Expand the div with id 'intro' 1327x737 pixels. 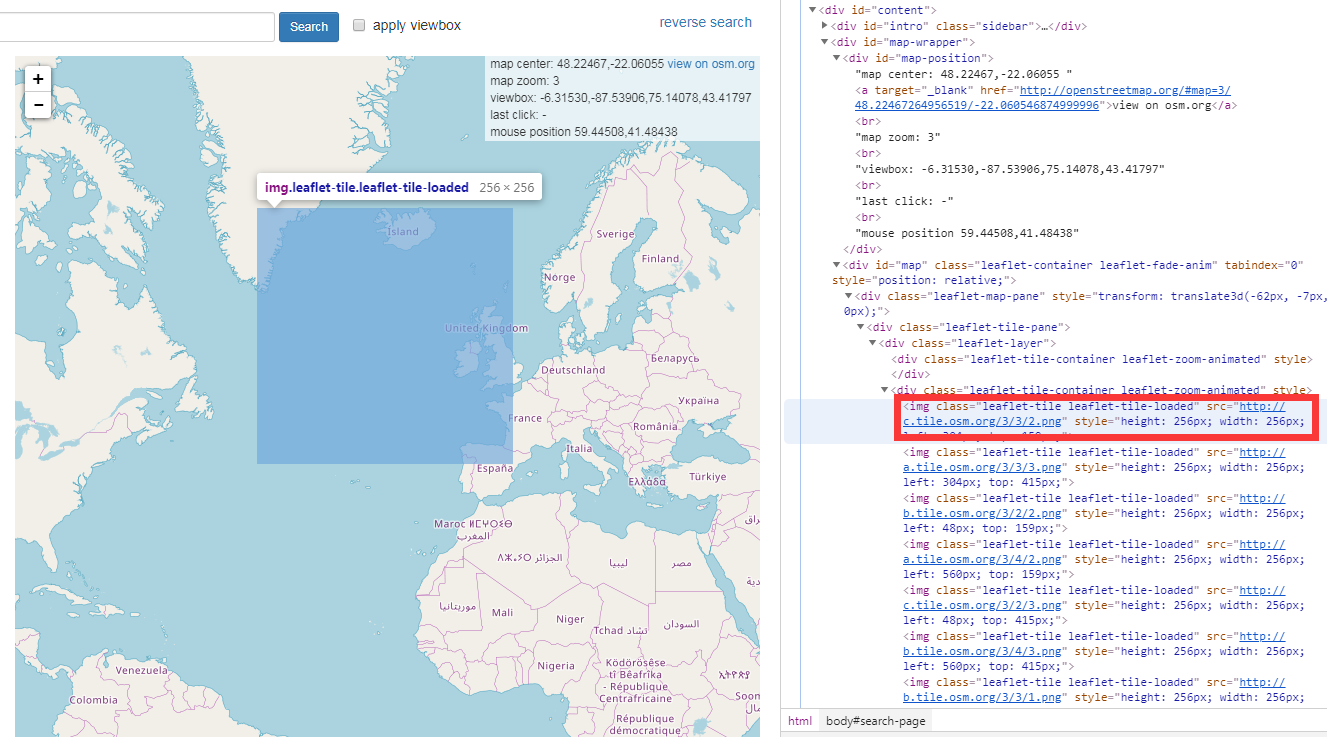pyautogui.click(x=825, y=26)
